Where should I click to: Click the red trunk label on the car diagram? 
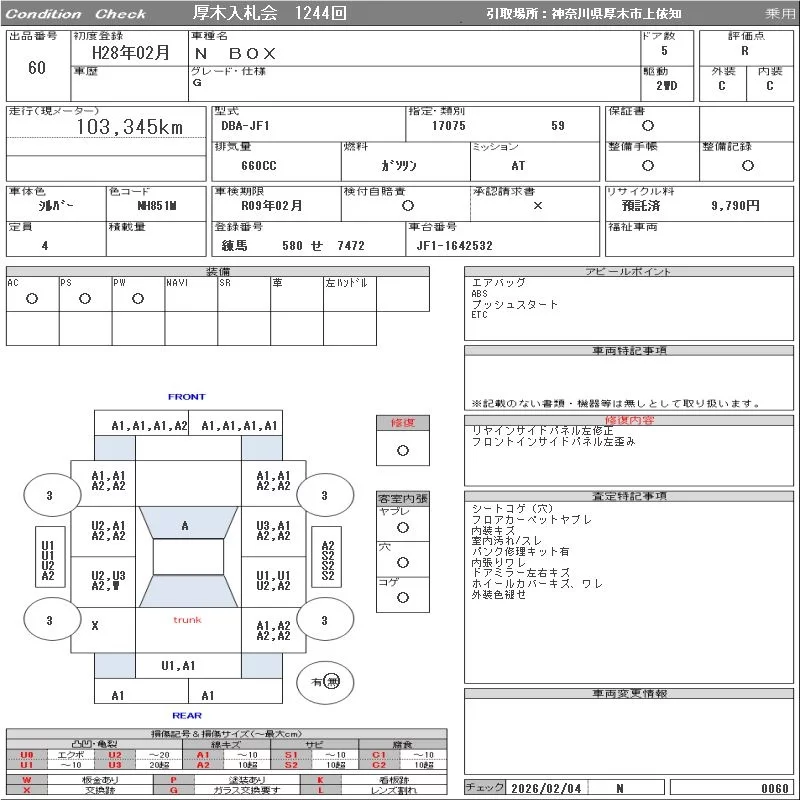pos(187,620)
